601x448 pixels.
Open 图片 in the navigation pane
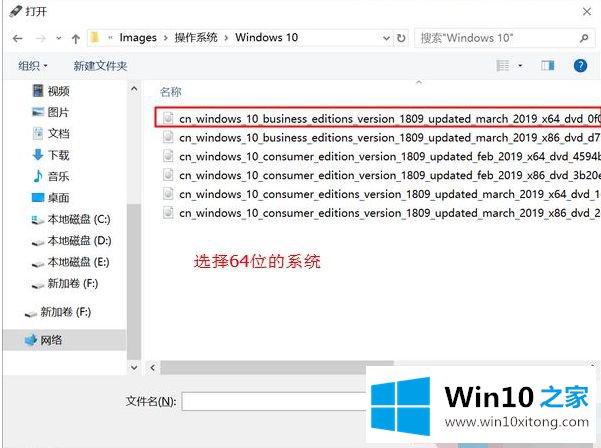pos(50,112)
